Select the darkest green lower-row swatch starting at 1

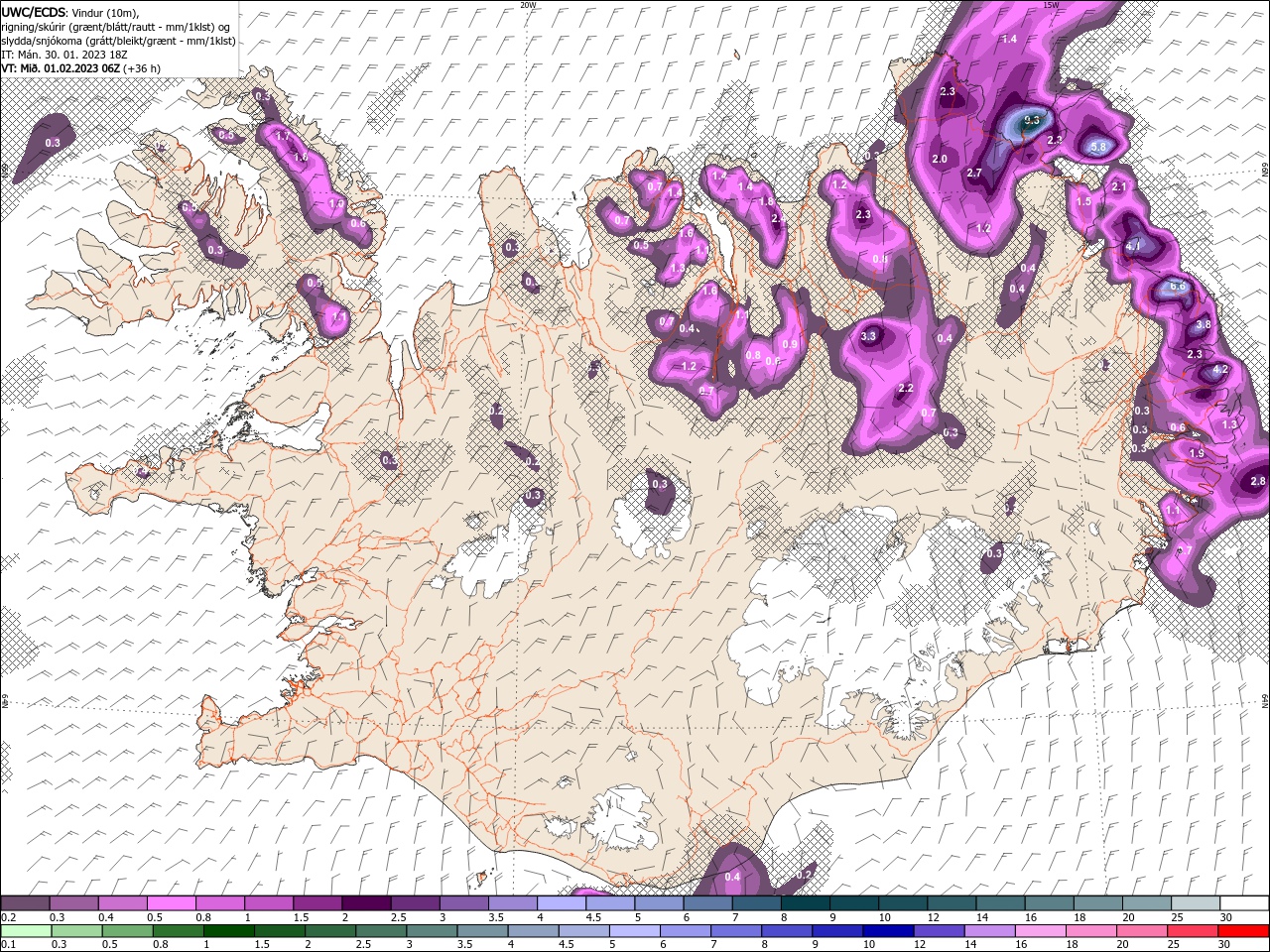point(229,931)
